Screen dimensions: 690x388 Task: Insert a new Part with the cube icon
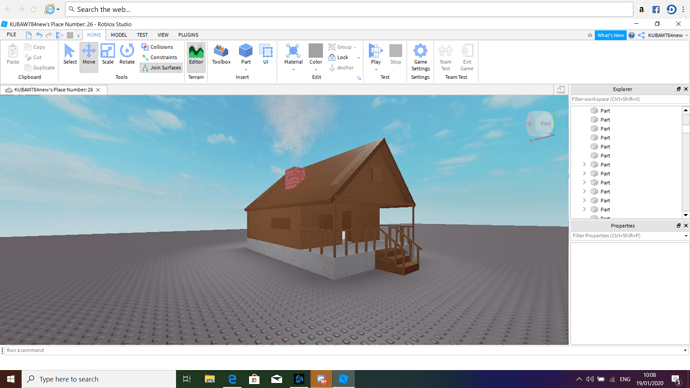(x=246, y=51)
